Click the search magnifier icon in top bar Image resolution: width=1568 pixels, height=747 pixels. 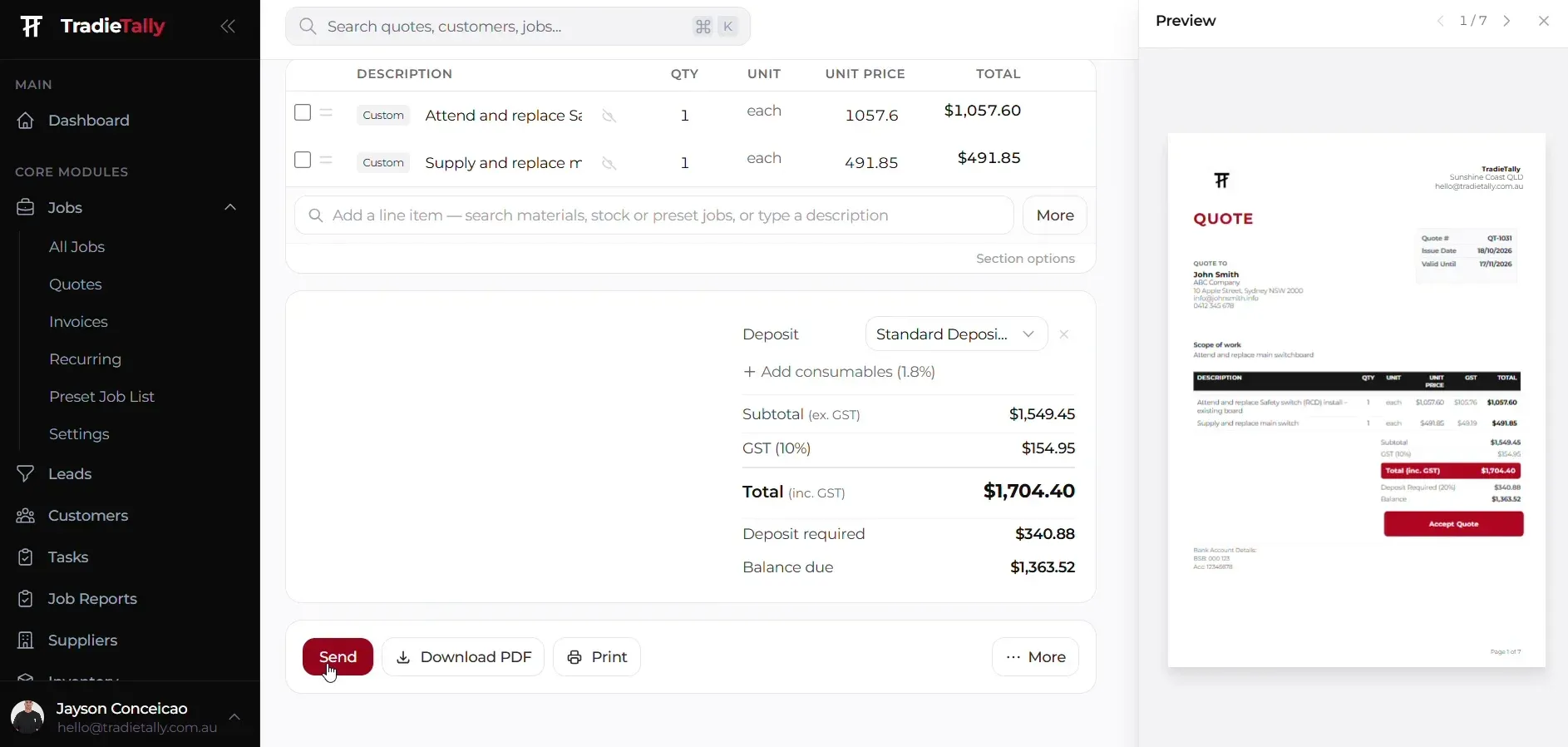308,27
